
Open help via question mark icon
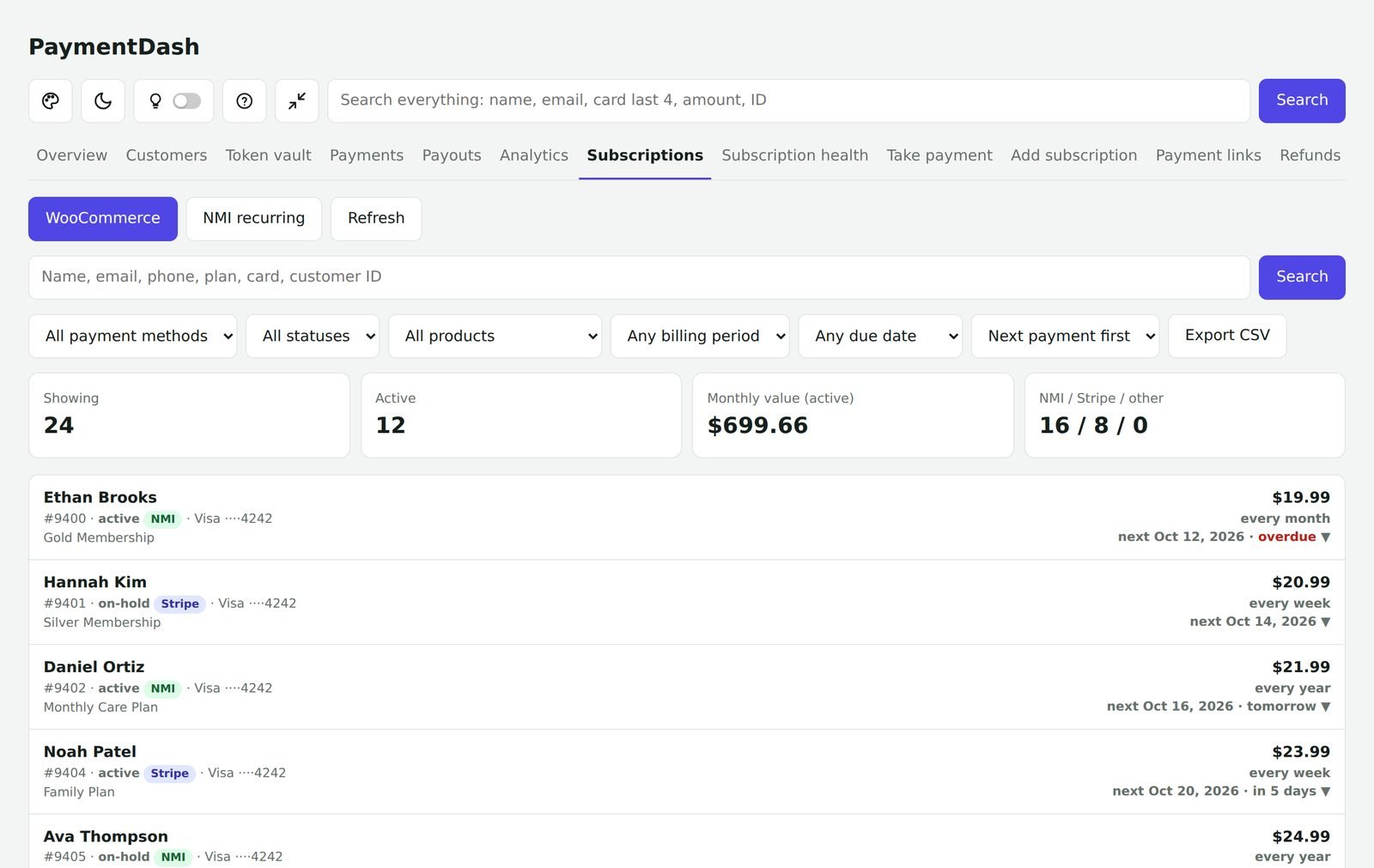(x=245, y=101)
